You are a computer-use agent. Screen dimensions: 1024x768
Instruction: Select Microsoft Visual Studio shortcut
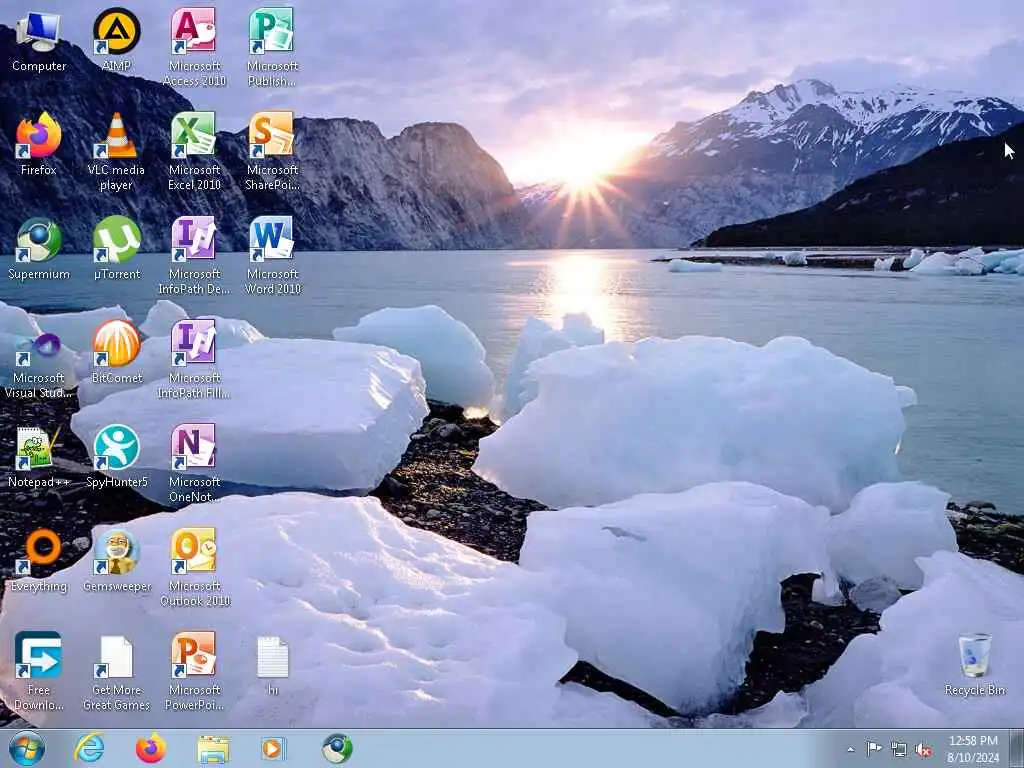pos(39,366)
